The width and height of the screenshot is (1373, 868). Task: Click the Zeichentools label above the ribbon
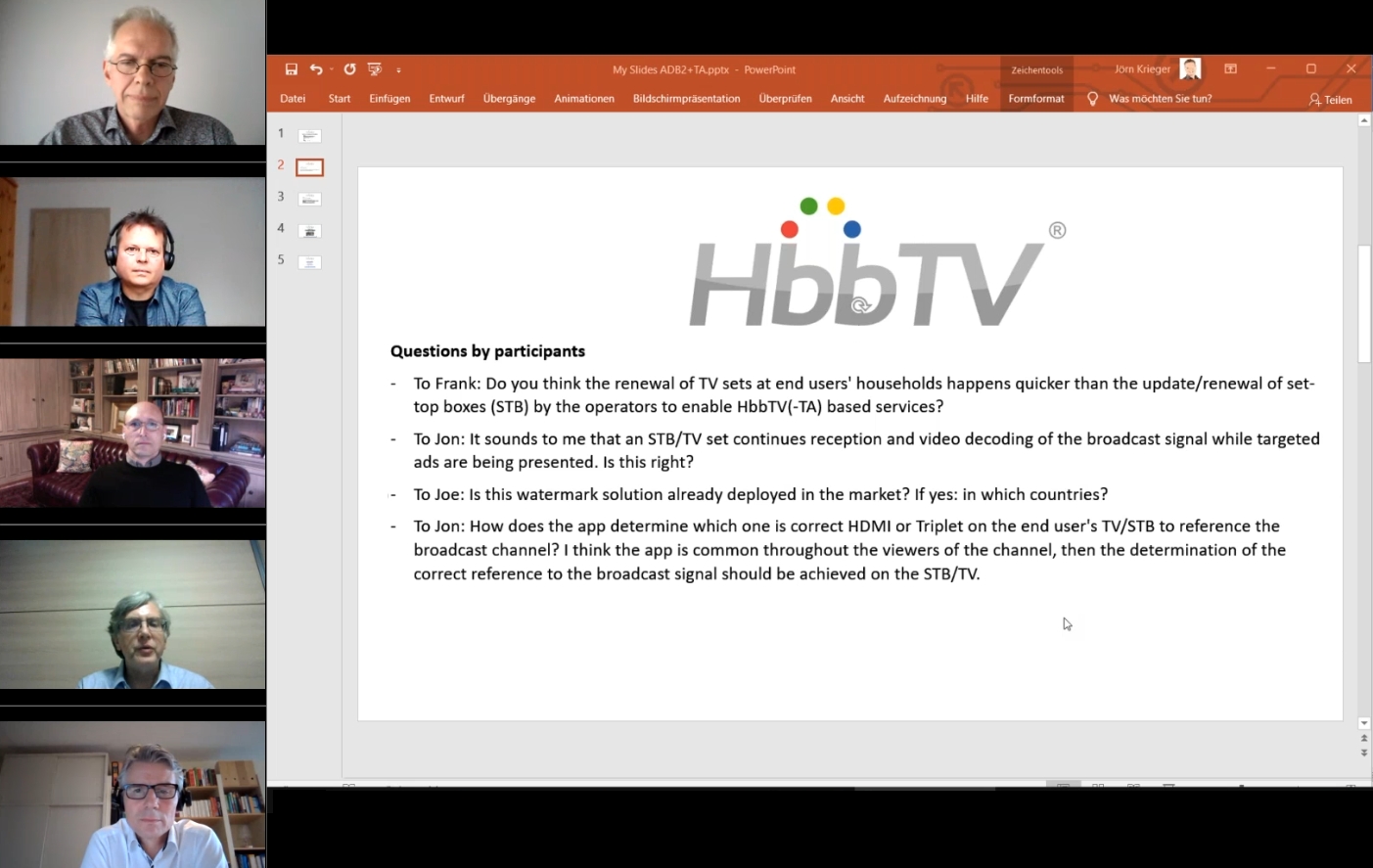point(1036,69)
